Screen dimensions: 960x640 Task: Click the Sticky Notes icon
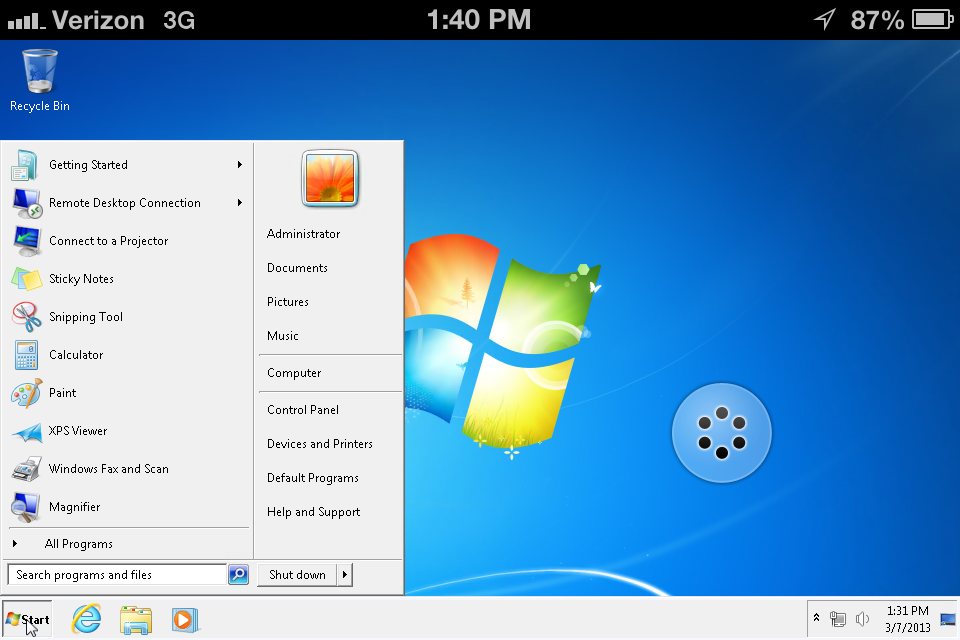tap(26, 279)
